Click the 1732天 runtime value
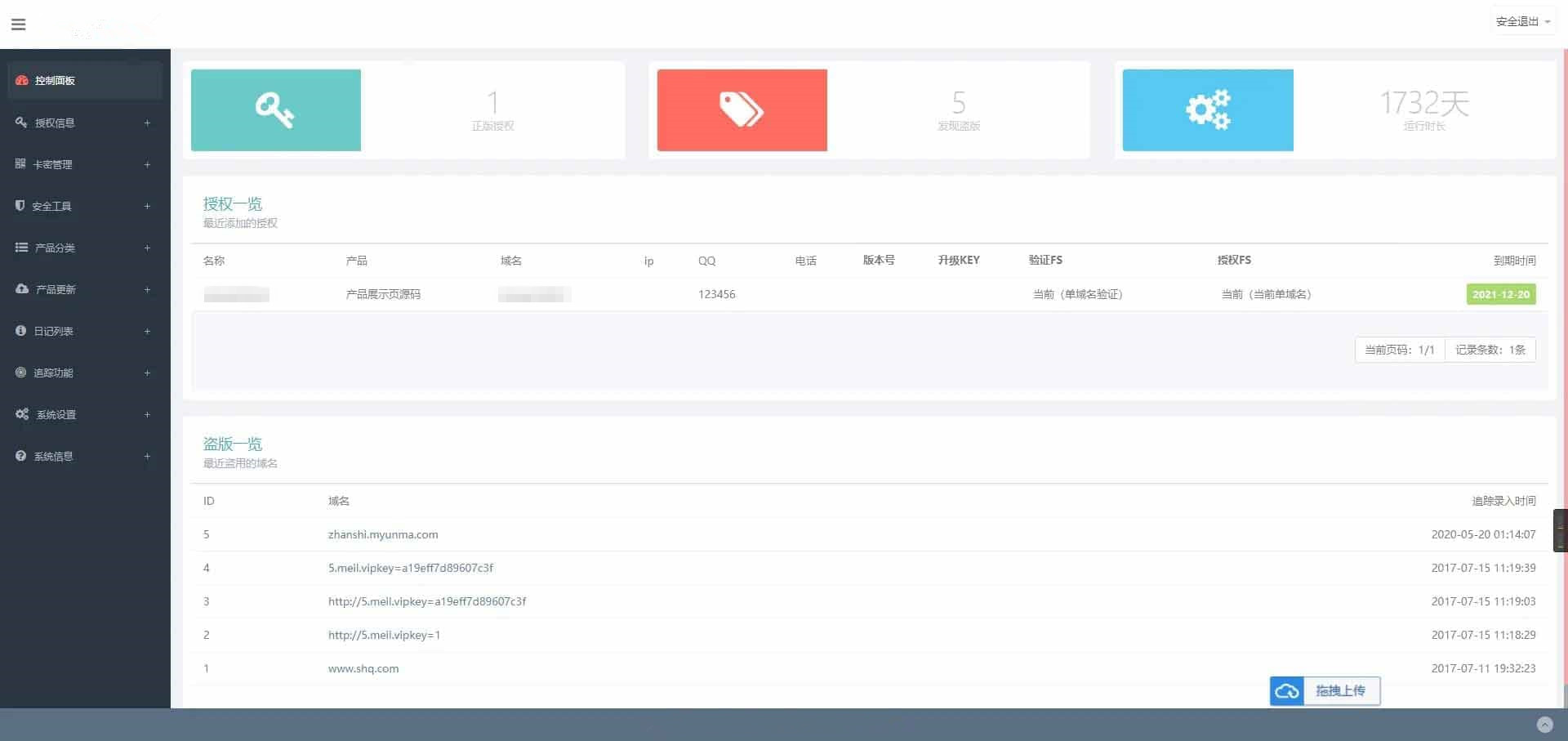Image resolution: width=1568 pixels, height=741 pixels. (1424, 103)
